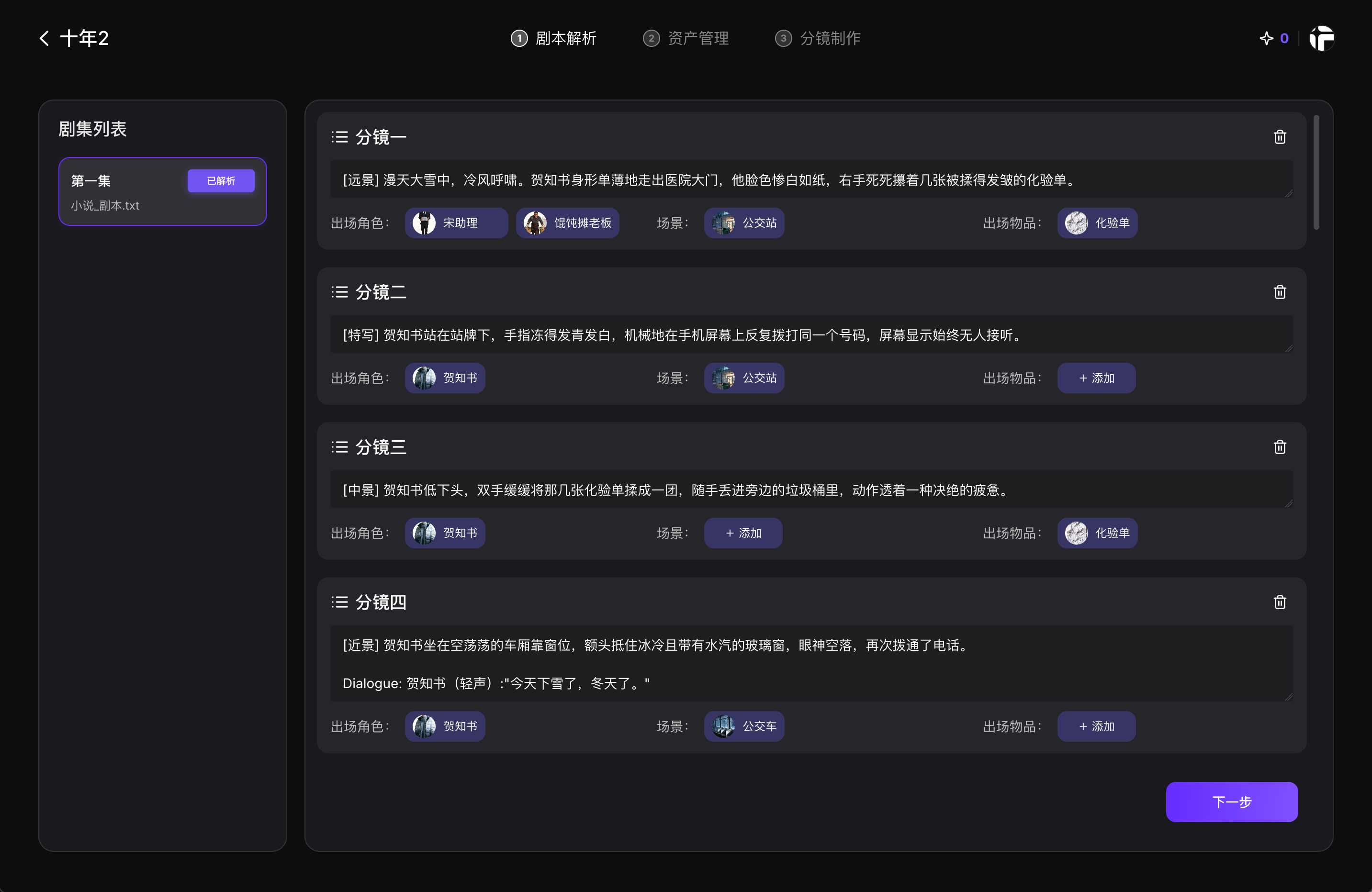The height and width of the screenshot is (892, 1372).
Task: Click the trash icon for 分镜四
Action: click(1280, 602)
